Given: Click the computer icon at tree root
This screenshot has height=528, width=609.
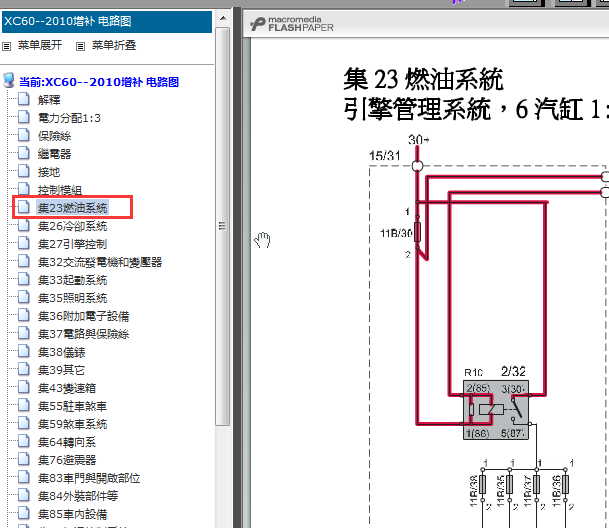Looking at the screenshot, I should point(9,80).
